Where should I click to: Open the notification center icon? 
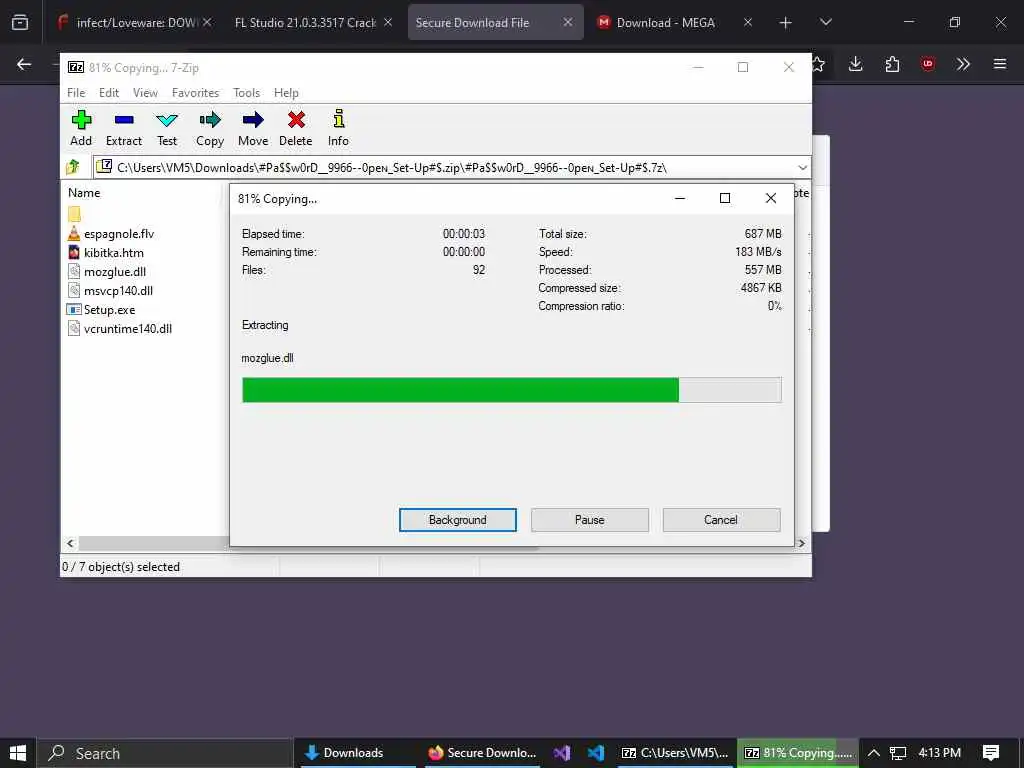pos(991,753)
